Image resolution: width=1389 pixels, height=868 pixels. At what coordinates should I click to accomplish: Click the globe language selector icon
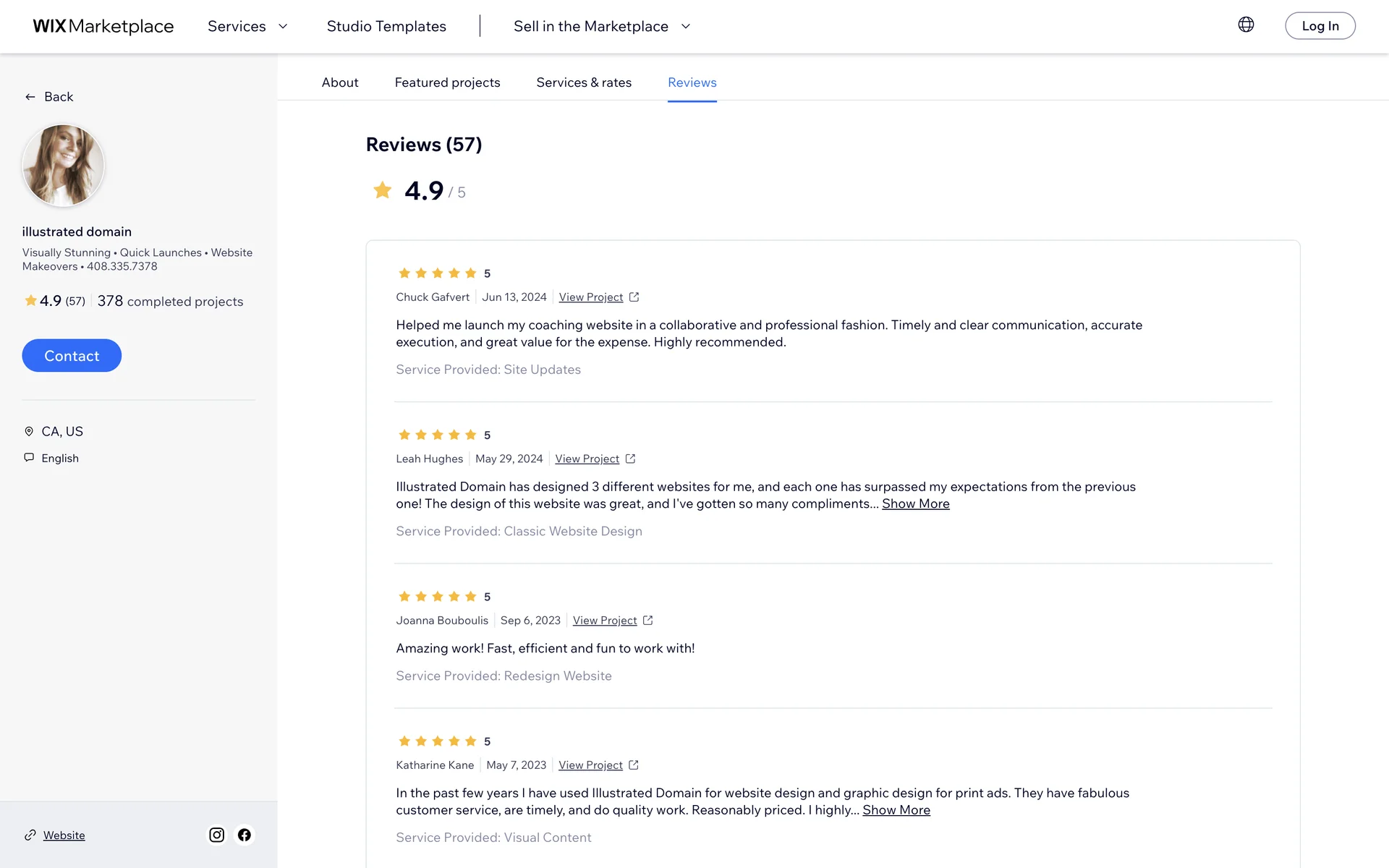(x=1246, y=25)
